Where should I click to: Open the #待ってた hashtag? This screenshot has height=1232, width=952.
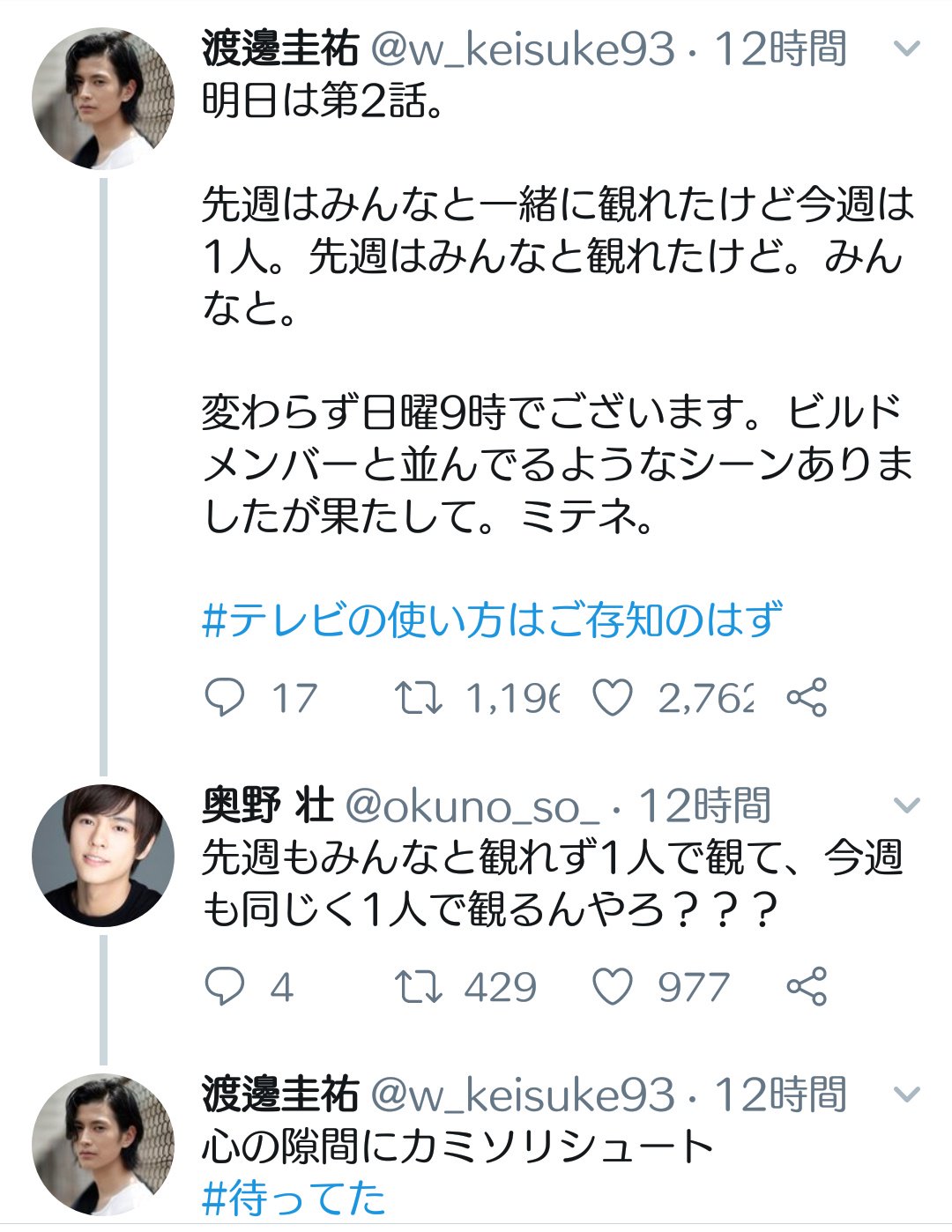(x=294, y=1199)
